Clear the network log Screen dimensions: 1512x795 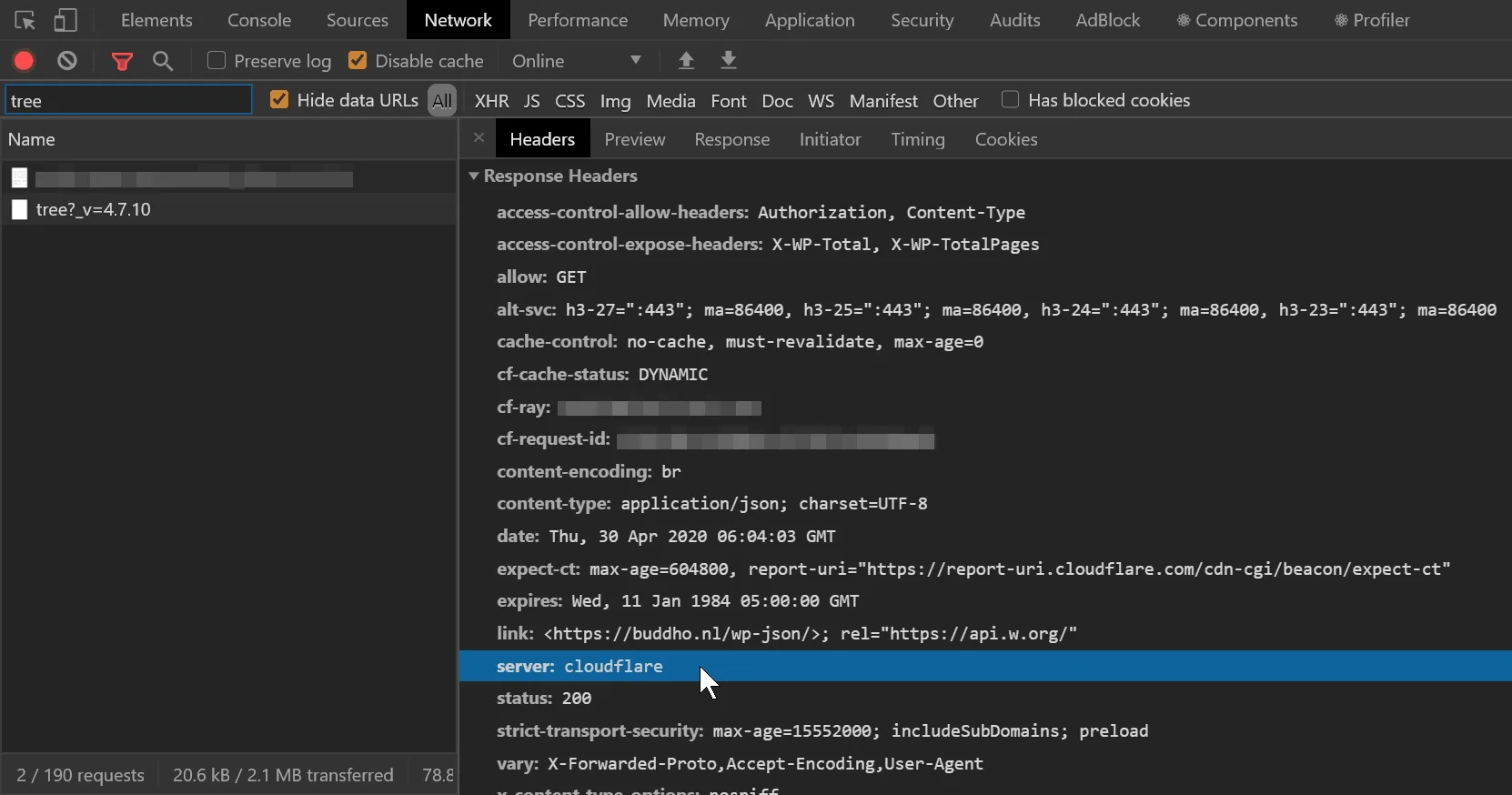pos(67,61)
